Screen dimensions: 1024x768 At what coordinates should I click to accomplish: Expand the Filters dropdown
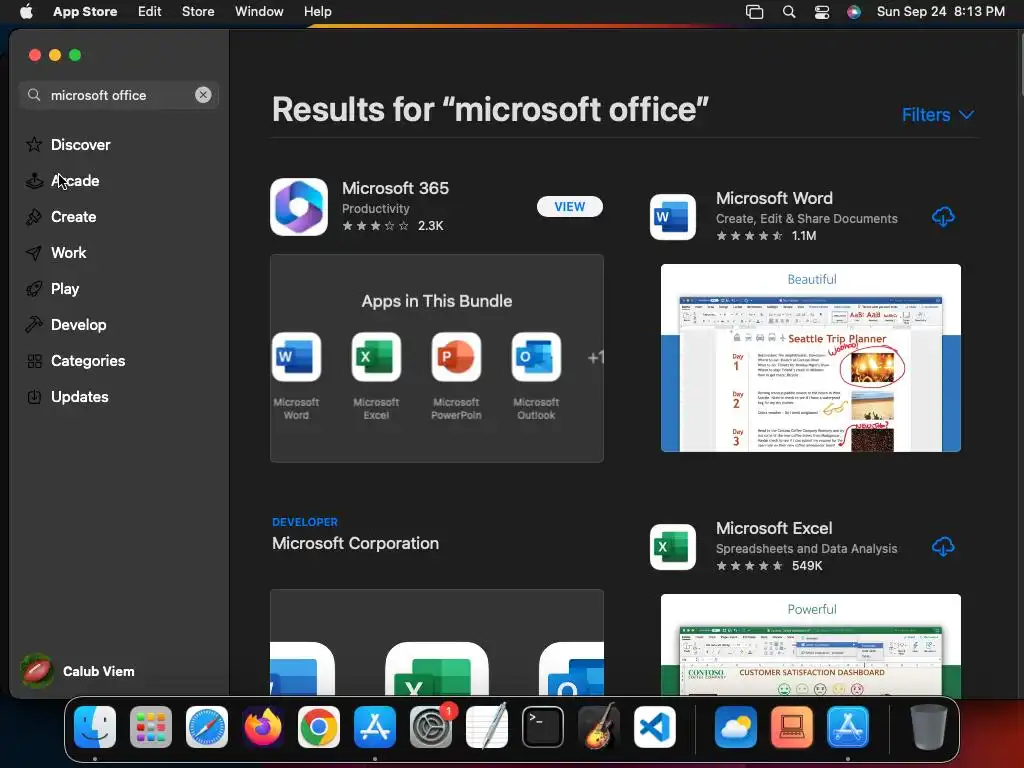pyautogui.click(x=938, y=115)
